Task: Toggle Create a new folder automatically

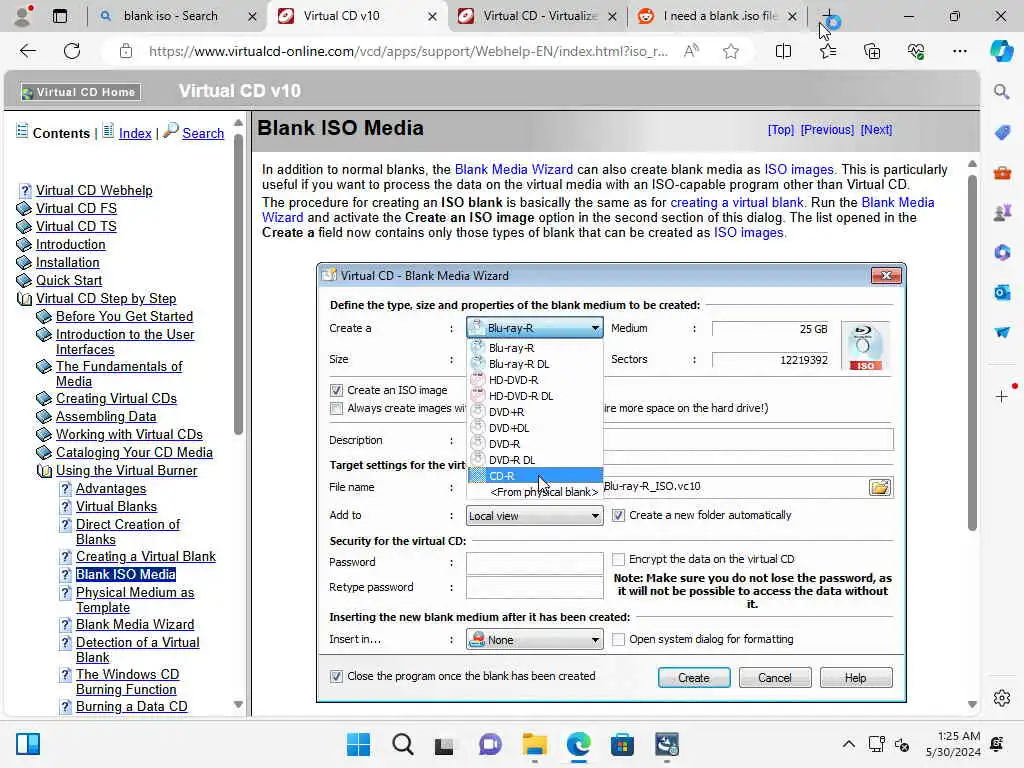Action: tap(618, 515)
